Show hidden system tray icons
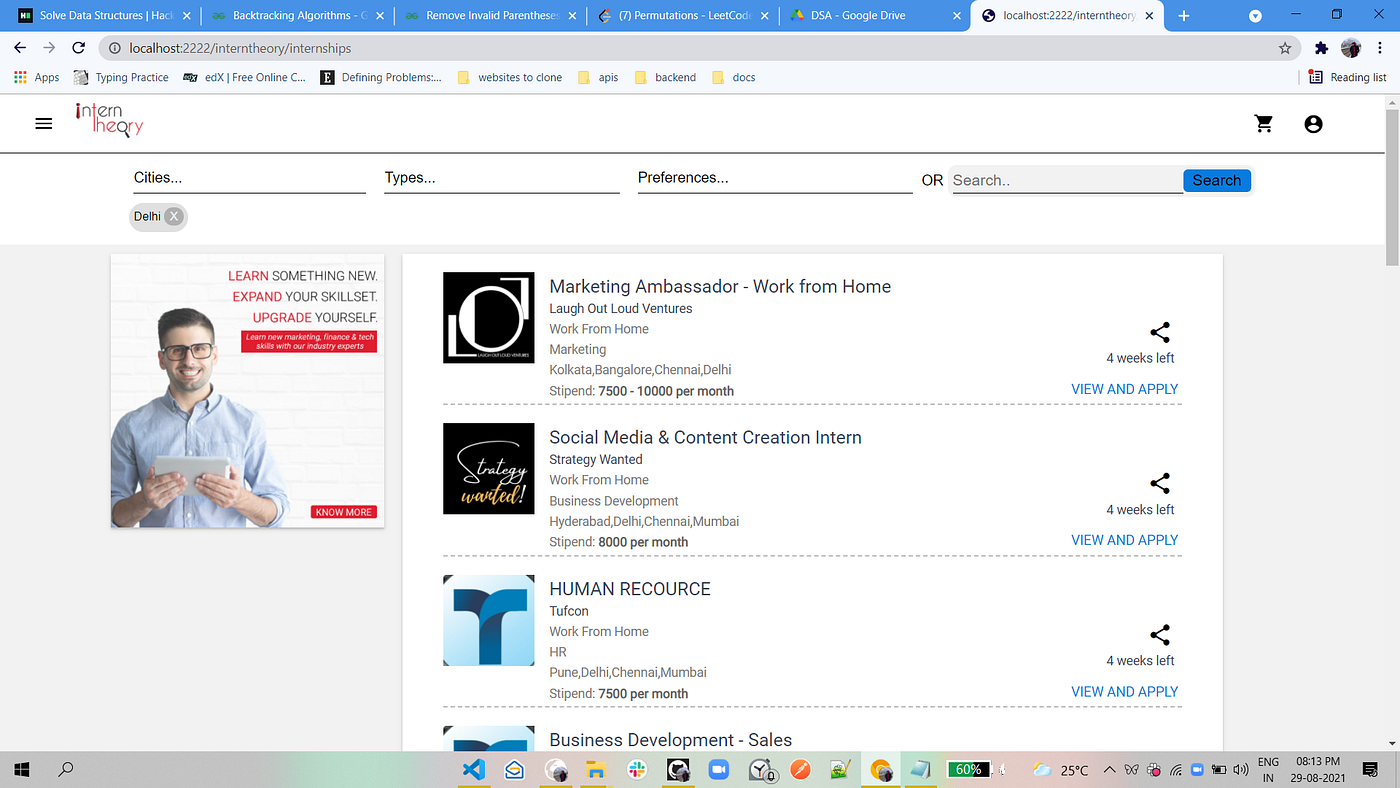 tap(1110, 769)
